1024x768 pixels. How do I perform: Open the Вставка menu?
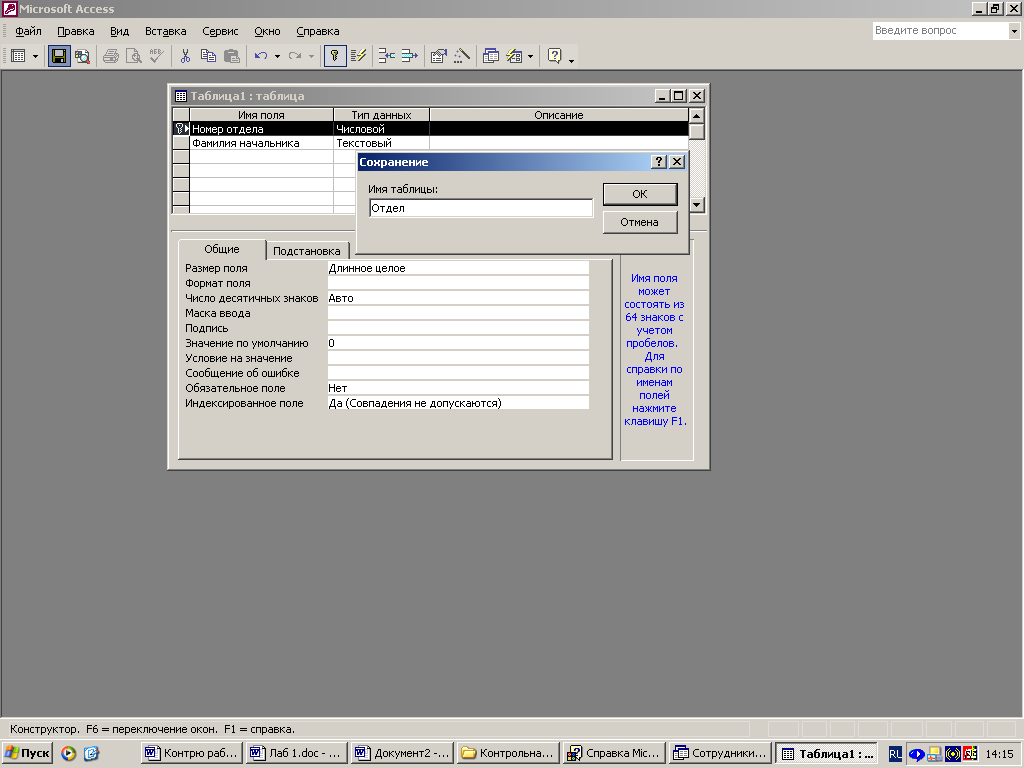166,31
